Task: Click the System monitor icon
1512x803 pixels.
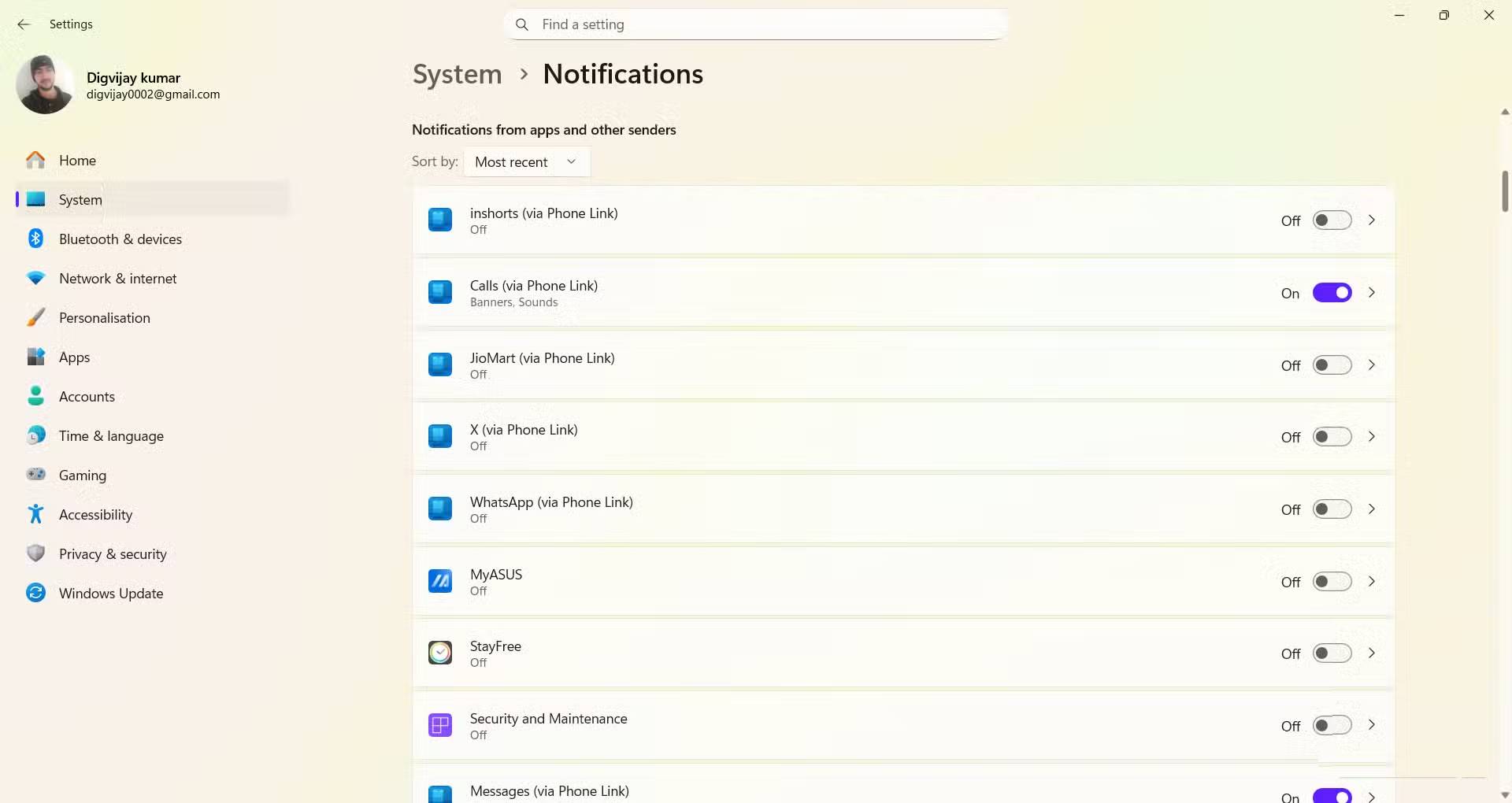Action: (35, 200)
